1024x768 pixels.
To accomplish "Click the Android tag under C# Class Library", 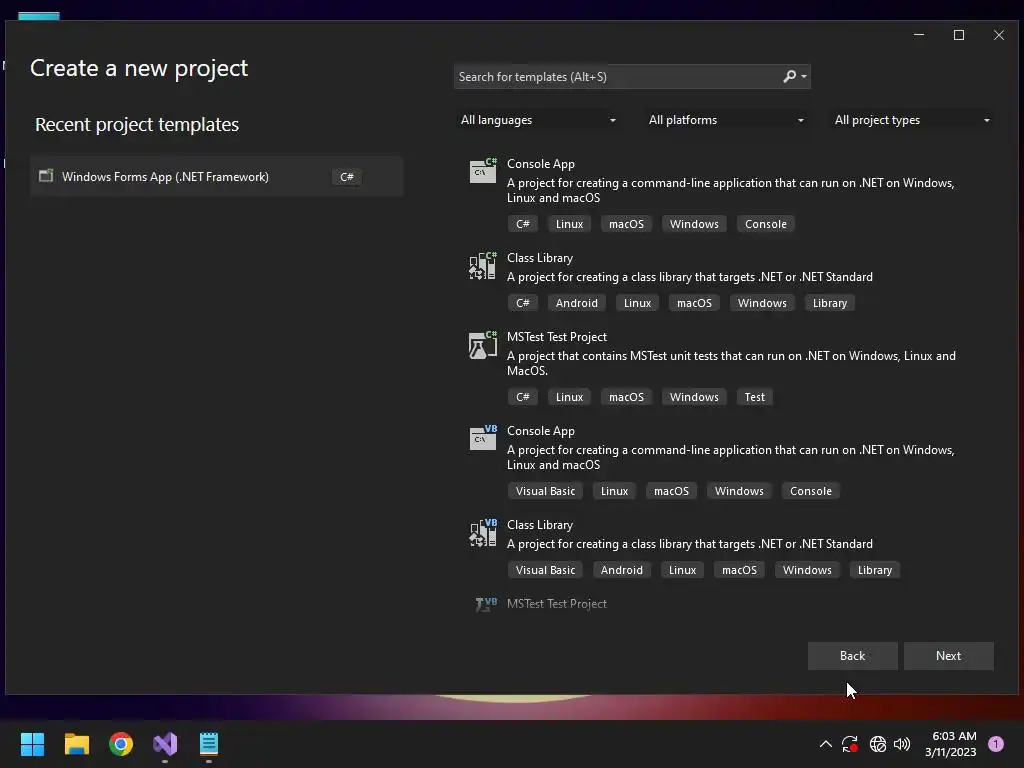I will 577,303.
